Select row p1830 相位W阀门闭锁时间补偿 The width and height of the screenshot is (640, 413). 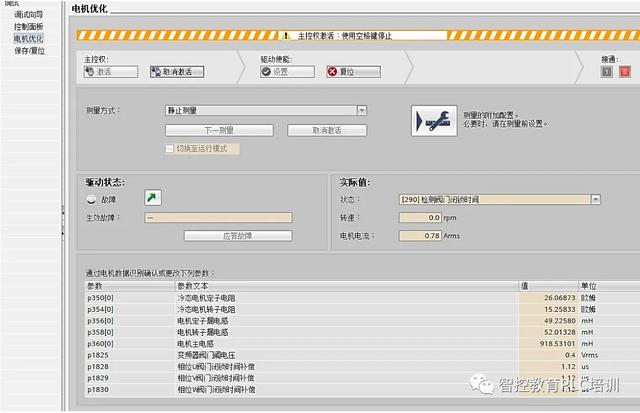tap(362, 389)
